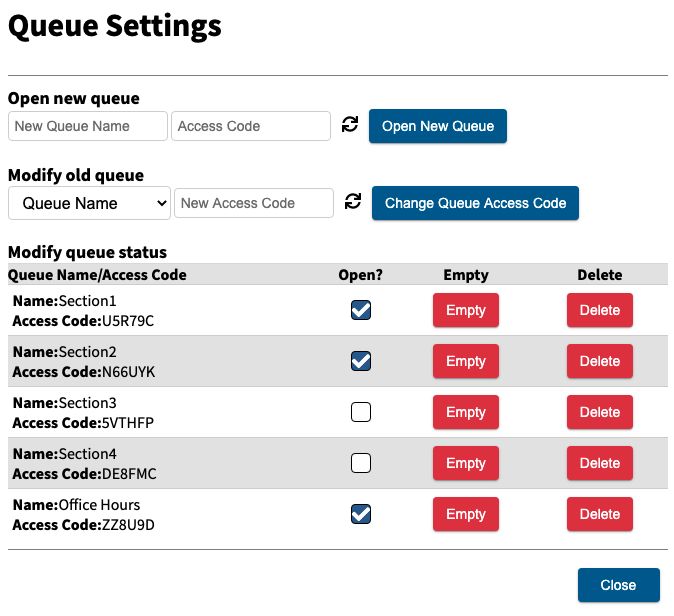Delete the Section2 queue
674x616 pixels.
pos(600,361)
